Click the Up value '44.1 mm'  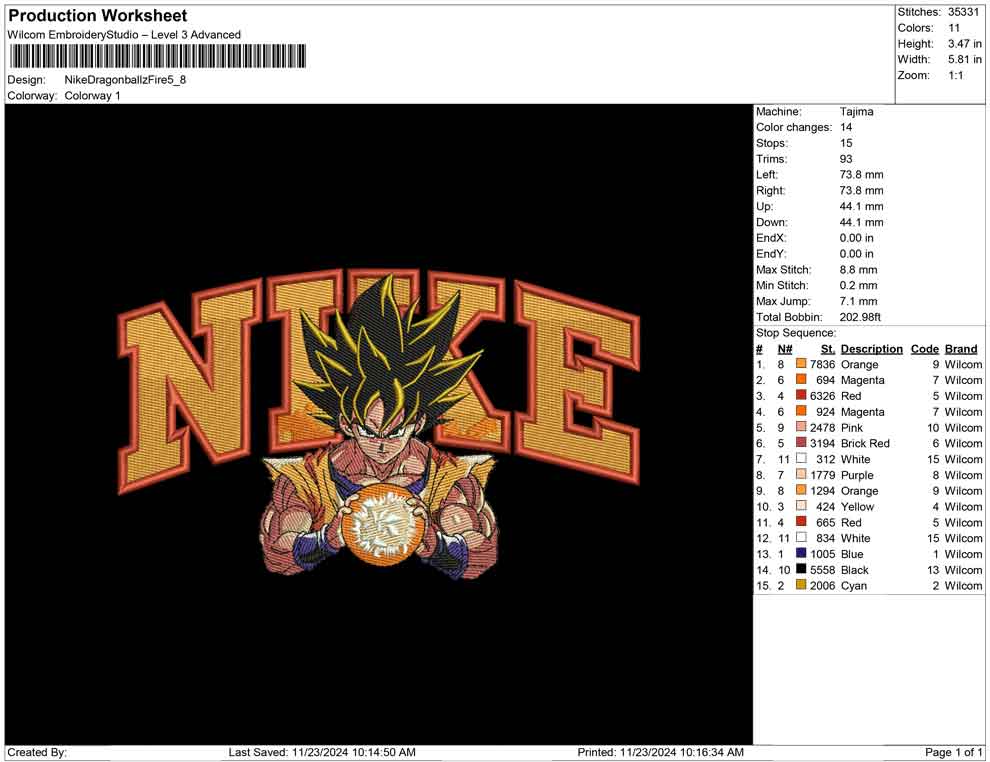pyautogui.click(x=861, y=206)
